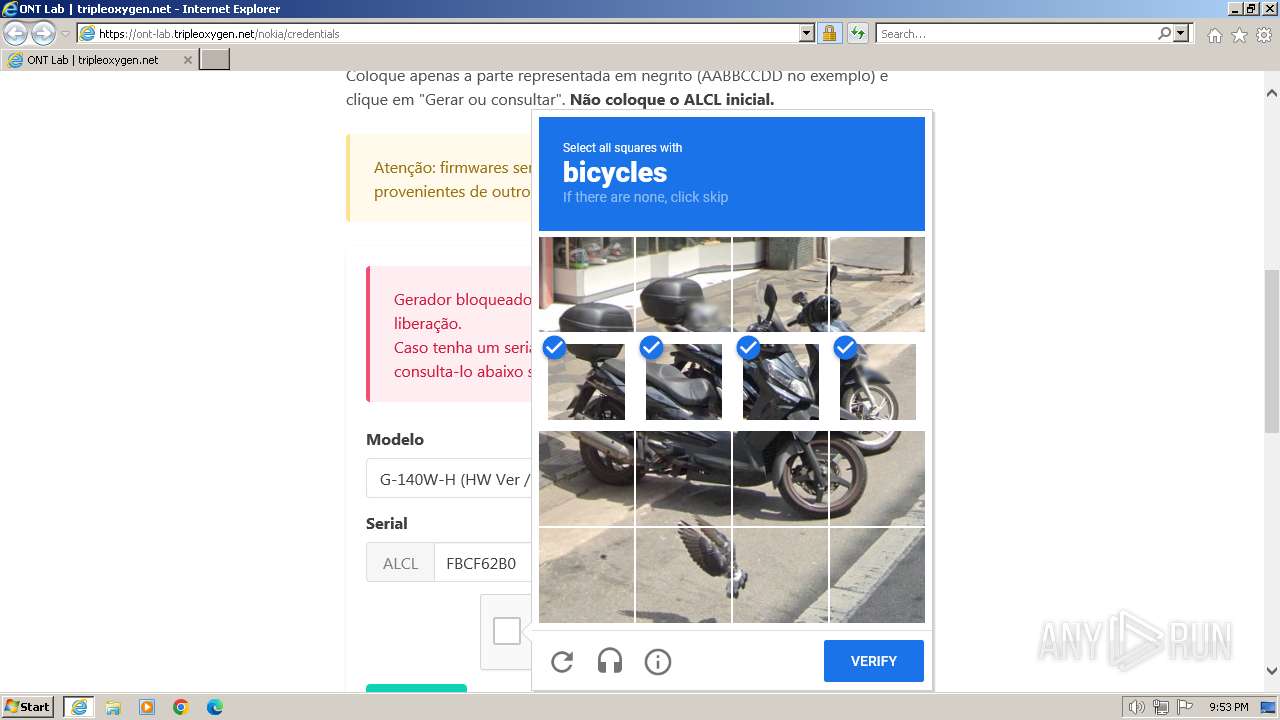
Task: Click the IE Back navigation button
Action: 16,34
